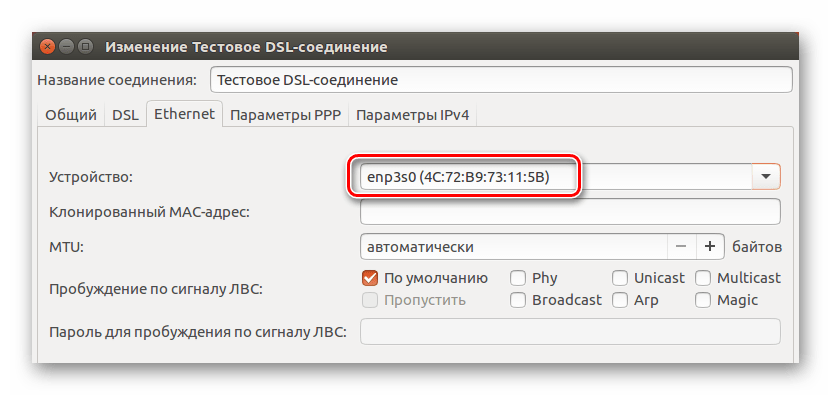Screen dimensions: 831x395
Task: Open the device dropdown arrow
Action: point(766,177)
